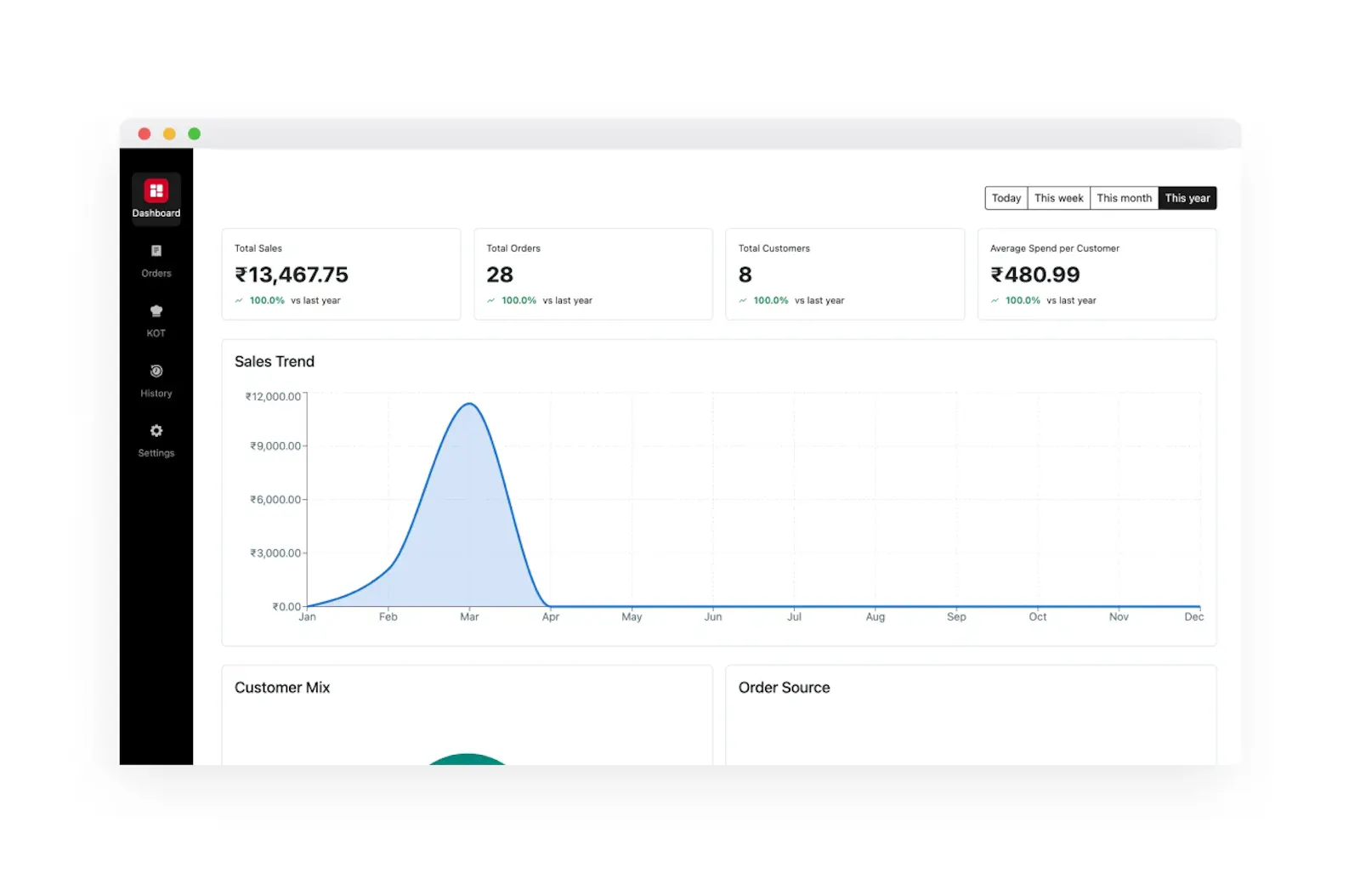Click the ₹6,000.00 y-axis label

point(275,500)
